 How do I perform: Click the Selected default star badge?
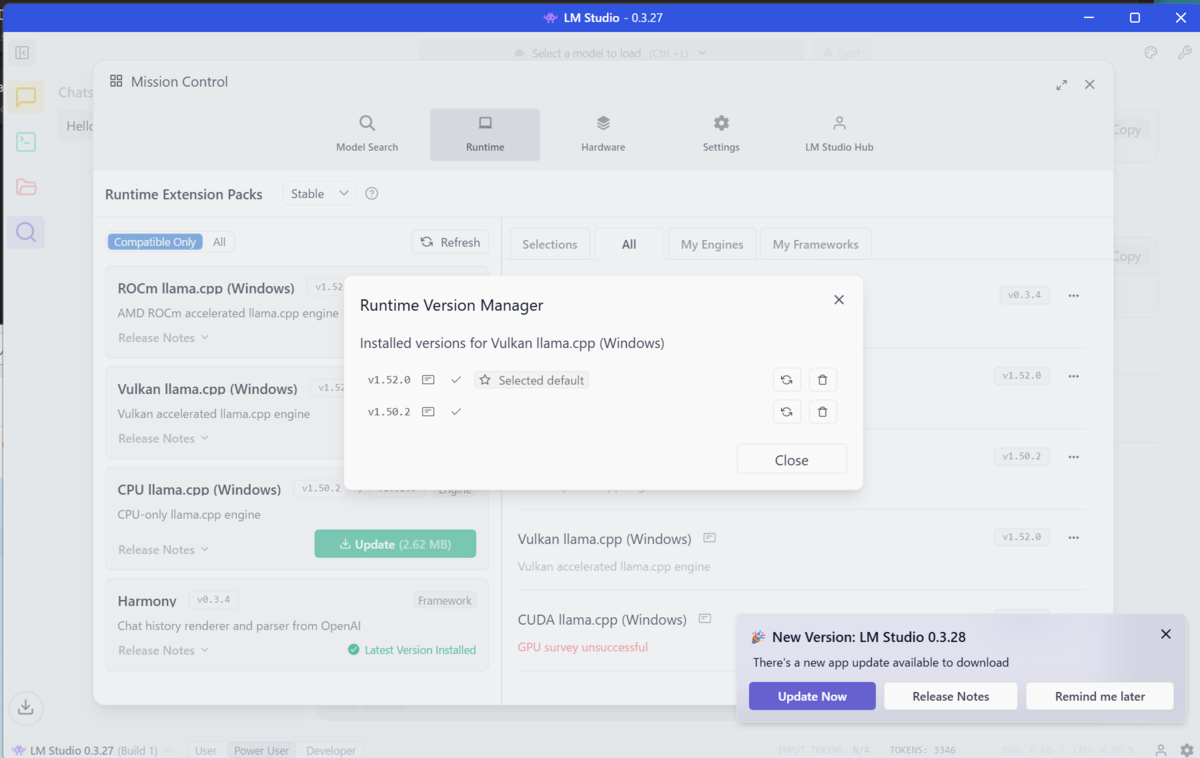coord(532,380)
